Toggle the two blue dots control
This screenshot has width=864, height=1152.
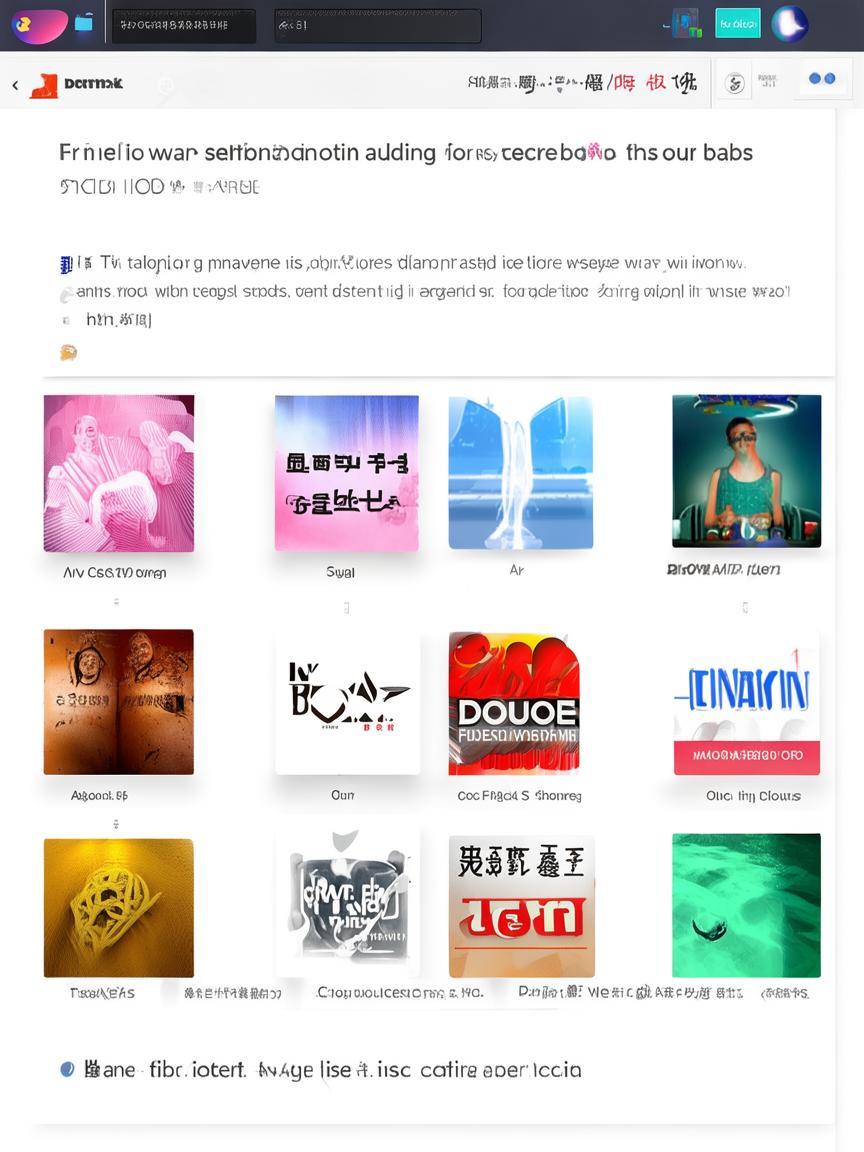(821, 79)
